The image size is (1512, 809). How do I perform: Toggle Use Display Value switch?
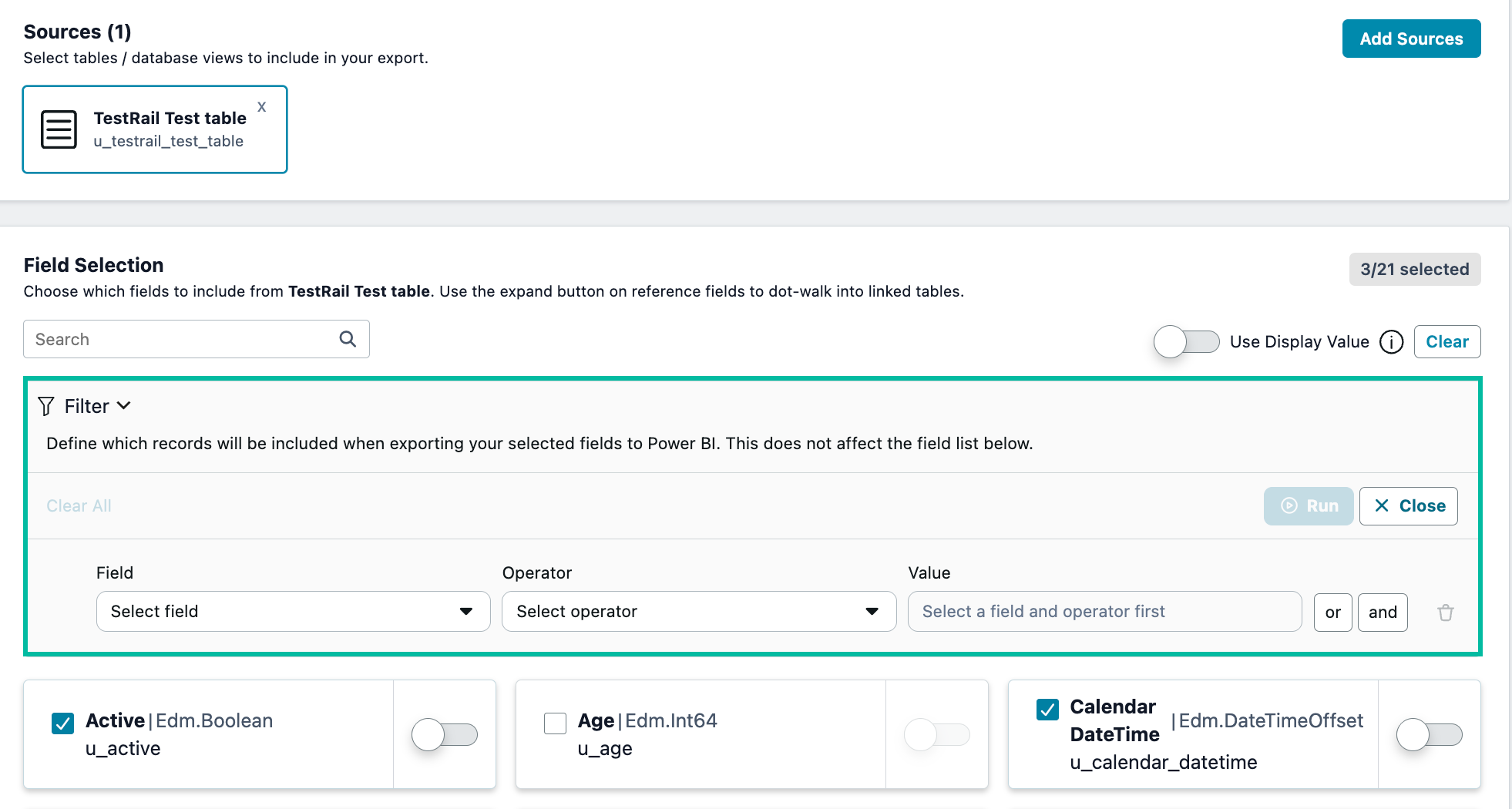point(1187,341)
